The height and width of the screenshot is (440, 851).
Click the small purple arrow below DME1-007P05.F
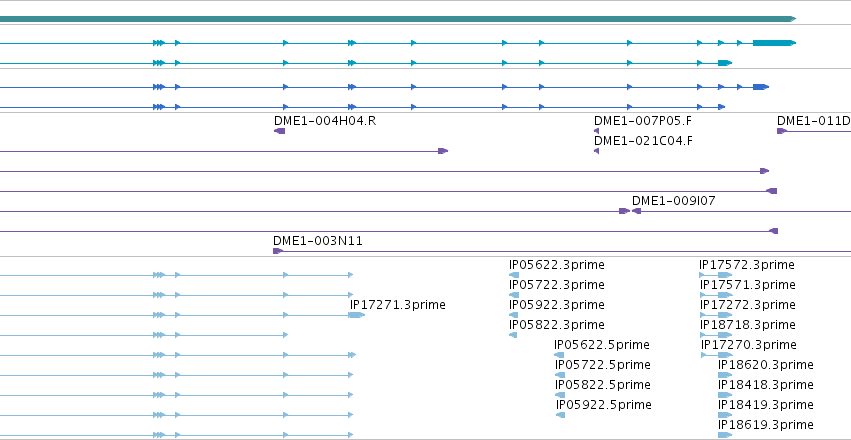pos(596,131)
